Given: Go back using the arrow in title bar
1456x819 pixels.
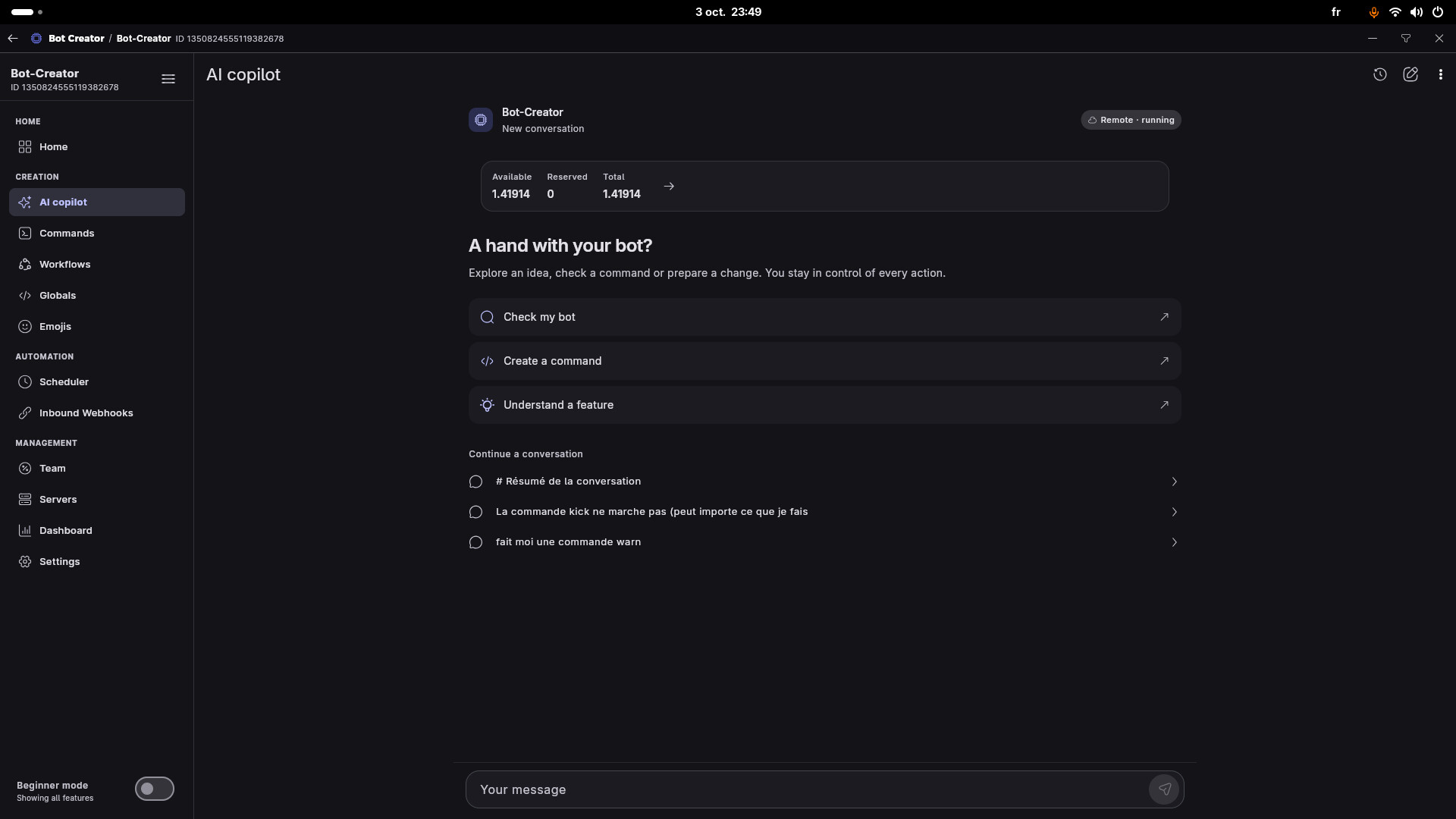Looking at the screenshot, I should [13, 38].
